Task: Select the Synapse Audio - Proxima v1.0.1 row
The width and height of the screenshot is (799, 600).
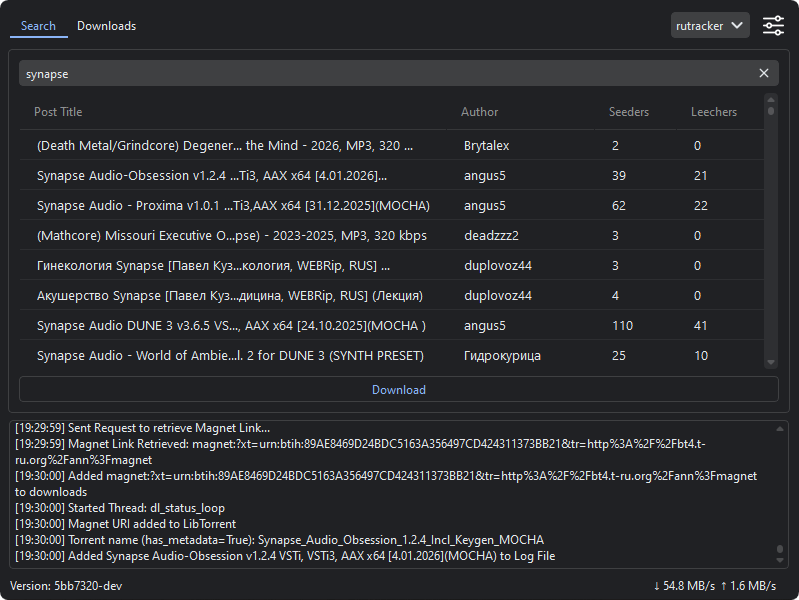Action: (232, 206)
